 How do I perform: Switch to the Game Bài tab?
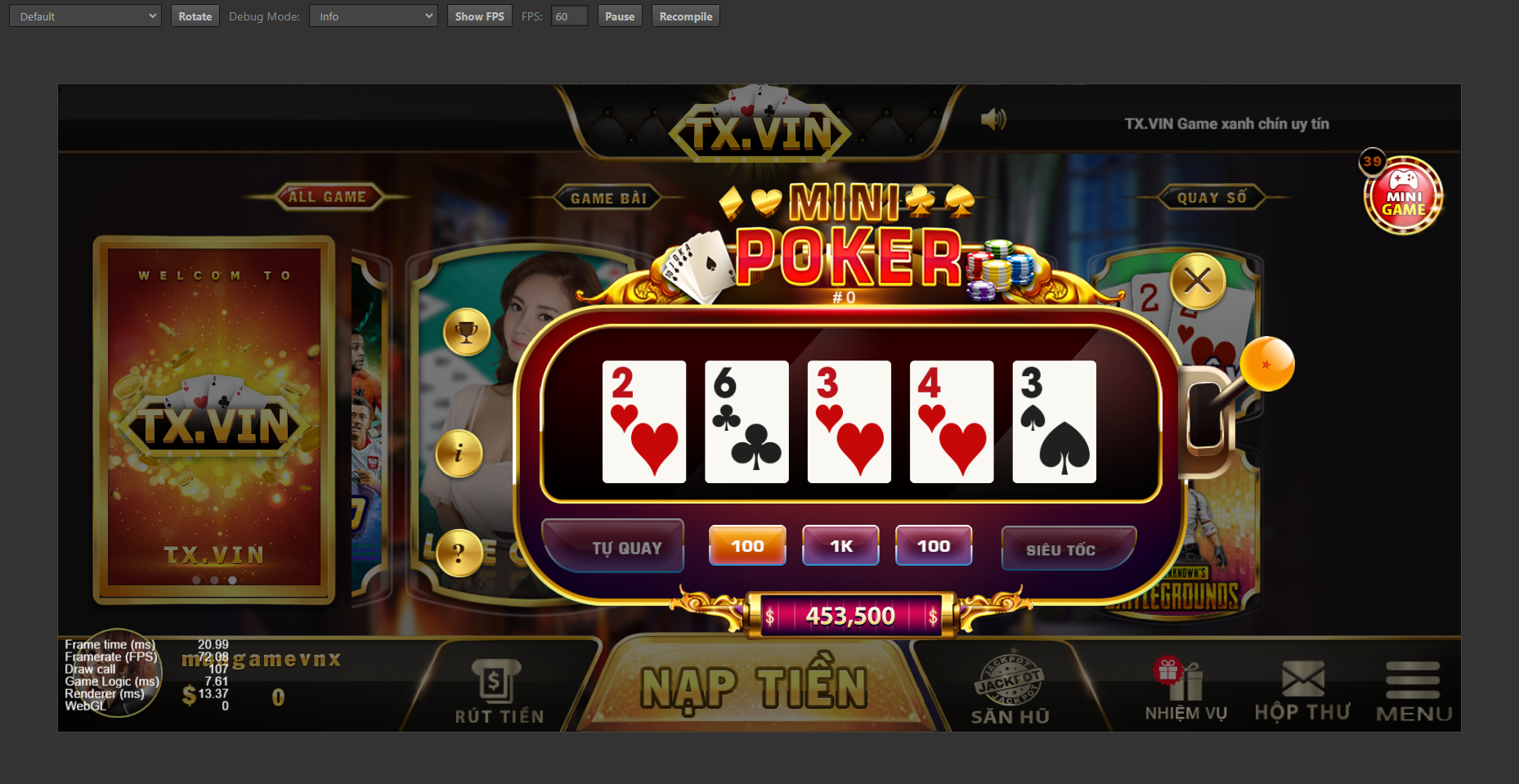tap(609, 198)
